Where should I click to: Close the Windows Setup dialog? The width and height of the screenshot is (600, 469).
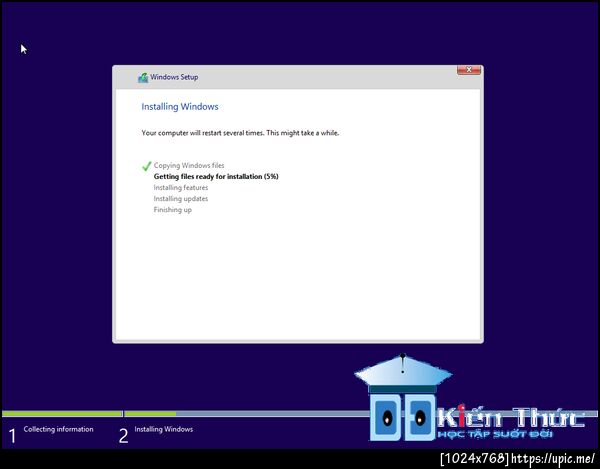[x=469, y=70]
